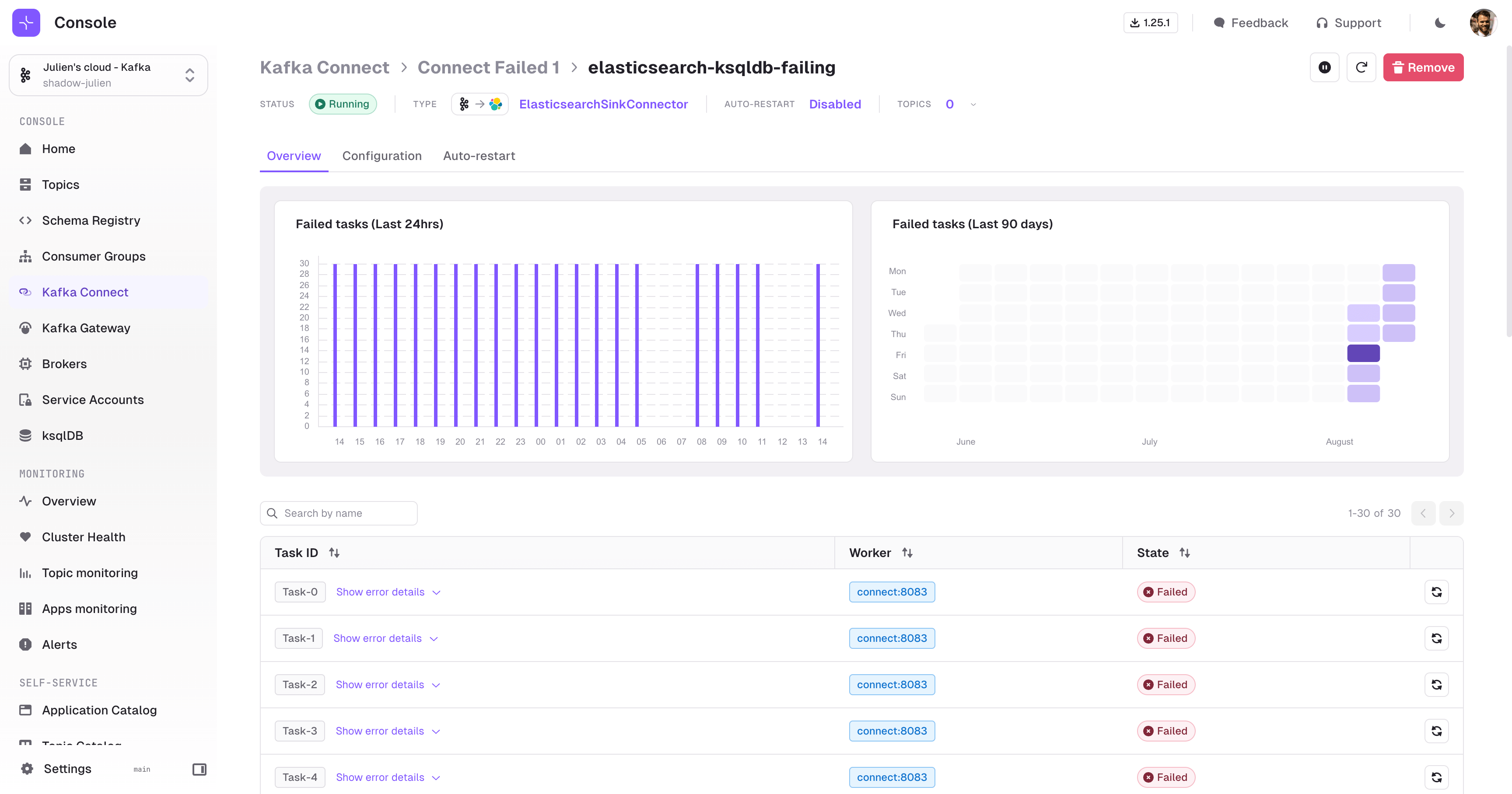Viewport: 1512px width, 794px height.
Task: Click the ElasticsearchSinkConnector type icon
Action: (480, 104)
